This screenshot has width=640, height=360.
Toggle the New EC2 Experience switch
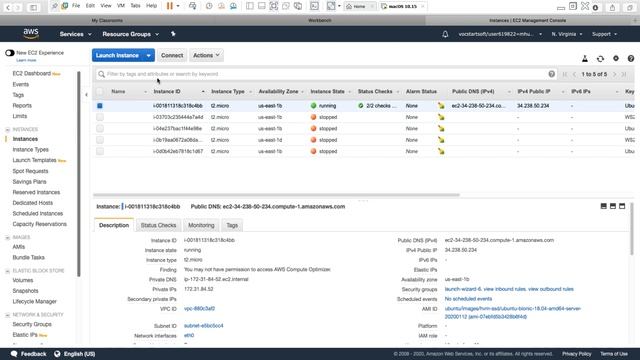pos(10,53)
